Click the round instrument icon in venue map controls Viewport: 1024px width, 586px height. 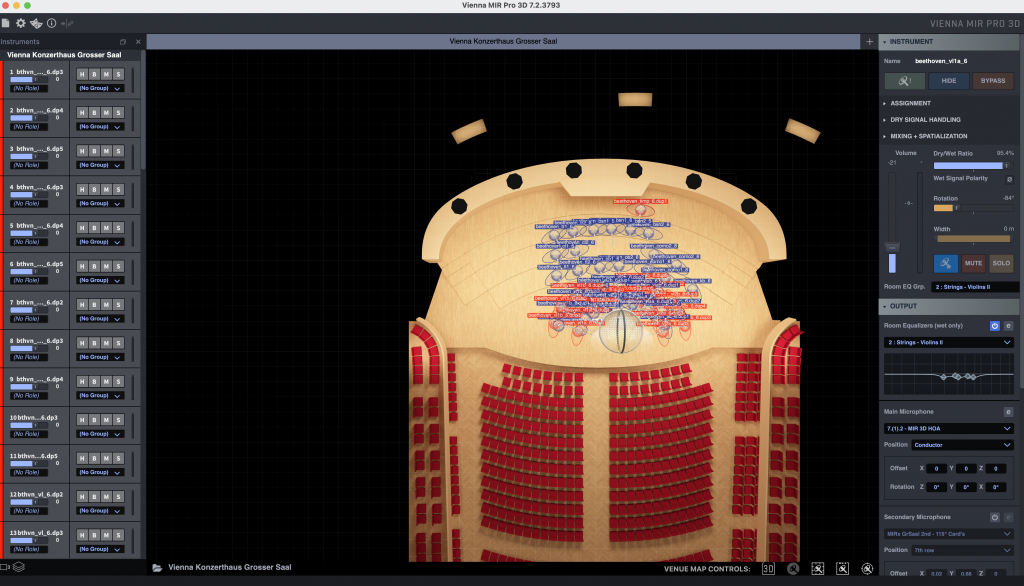[x=793, y=569]
